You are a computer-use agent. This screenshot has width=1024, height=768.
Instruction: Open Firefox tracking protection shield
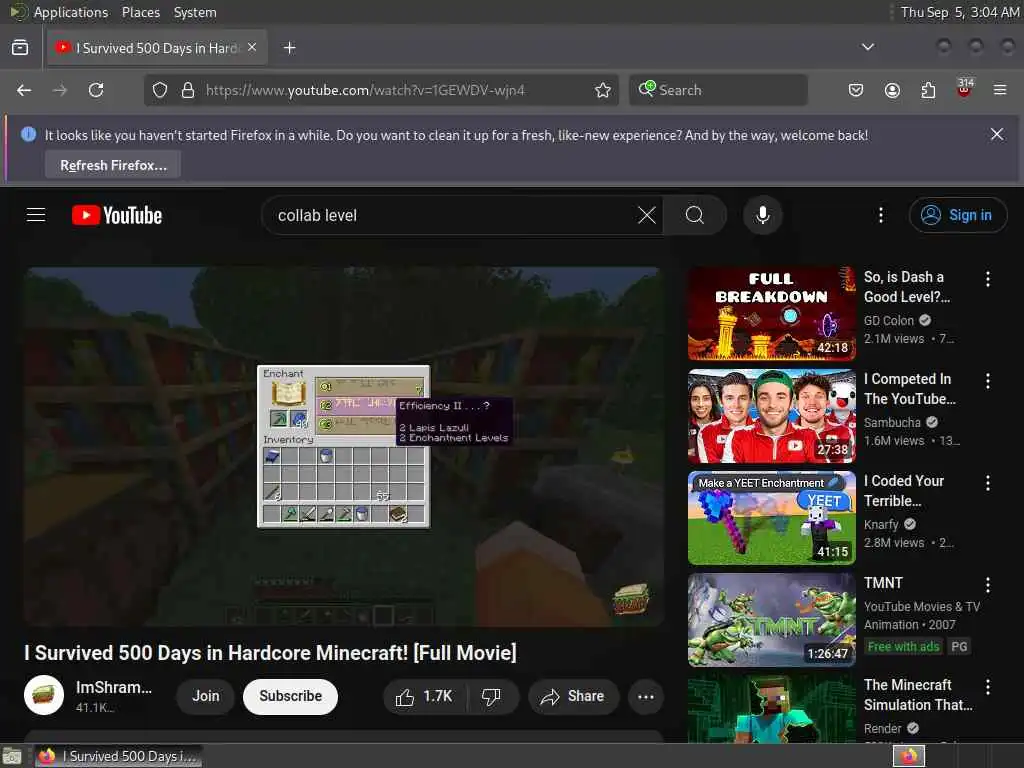[x=160, y=90]
